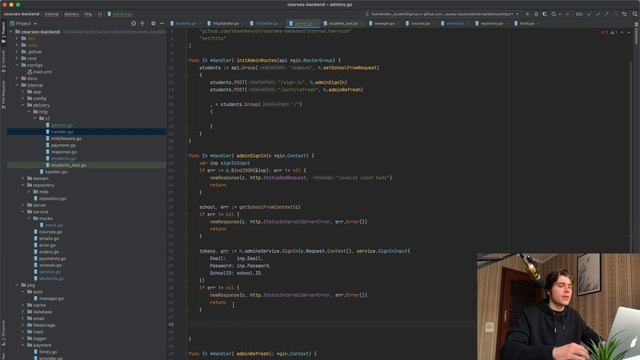
Task: Collapse the service folder
Action: tap(23, 211)
